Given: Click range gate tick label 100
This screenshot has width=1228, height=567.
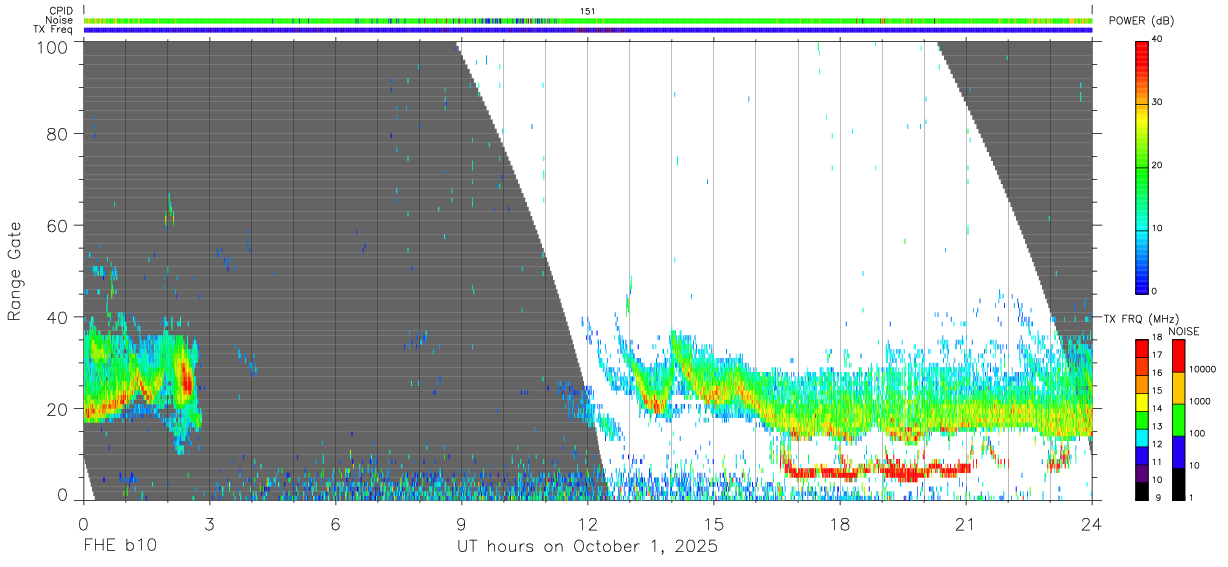Looking at the screenshot, I should point(51,45).
